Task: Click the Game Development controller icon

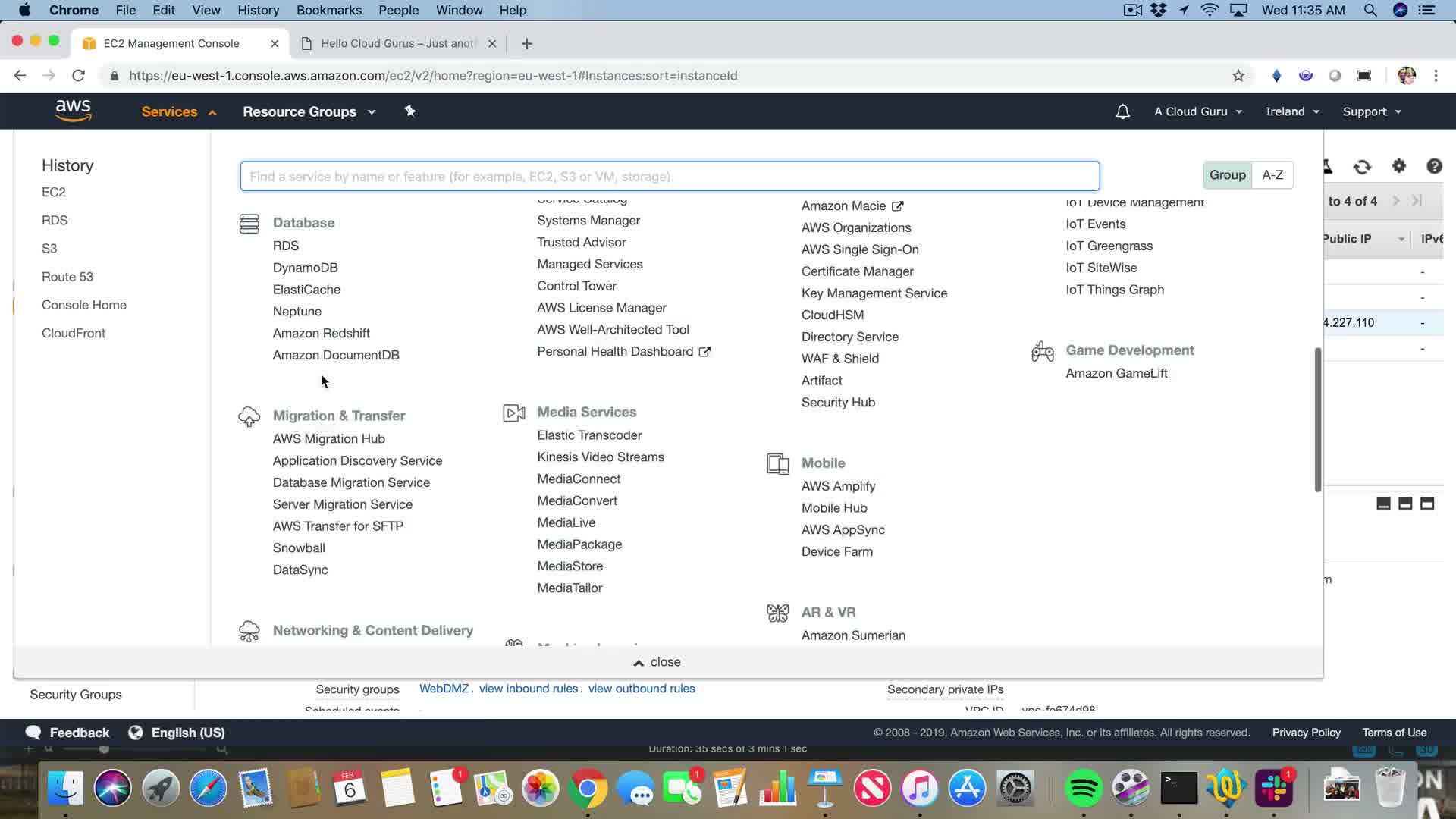Action: pos(1043,351)
